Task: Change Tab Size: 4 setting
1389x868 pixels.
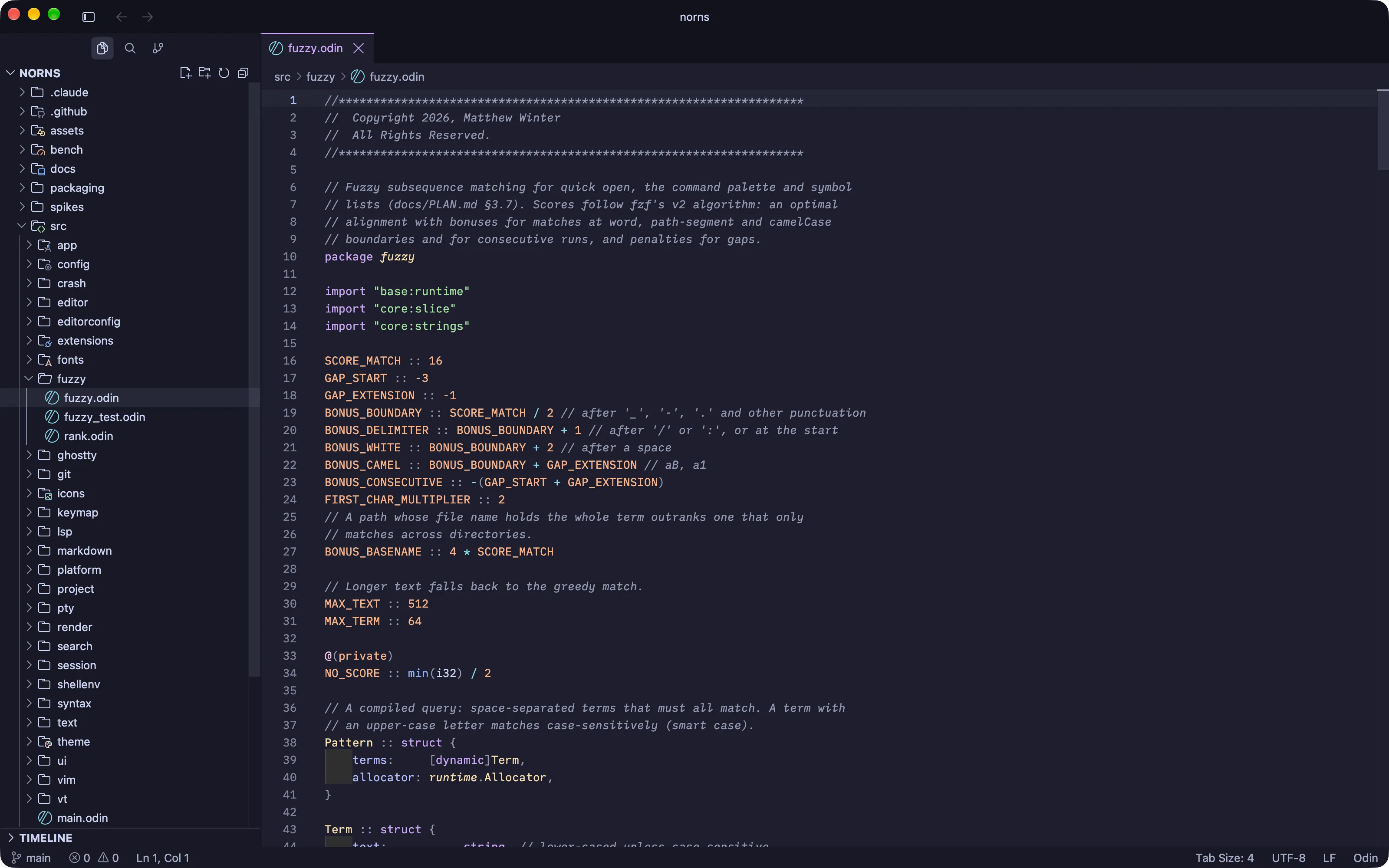Action: point(1224,858)
